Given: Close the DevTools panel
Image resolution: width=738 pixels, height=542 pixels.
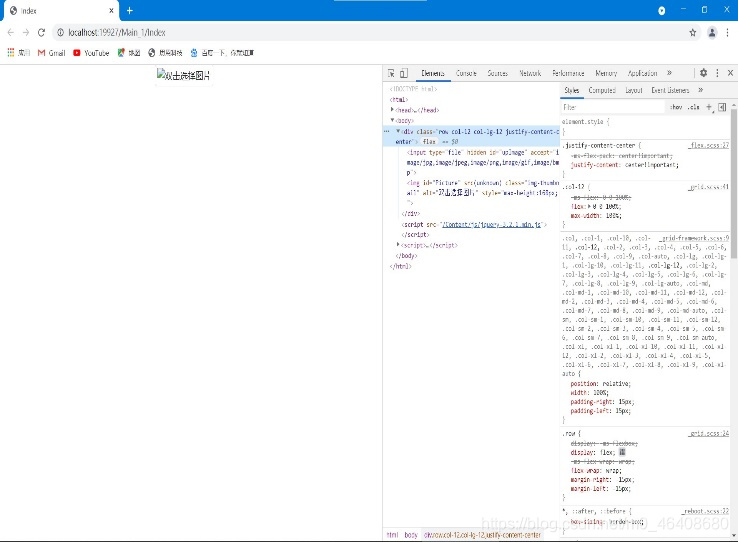Looking at the screenshot, I should coord(730,72).
